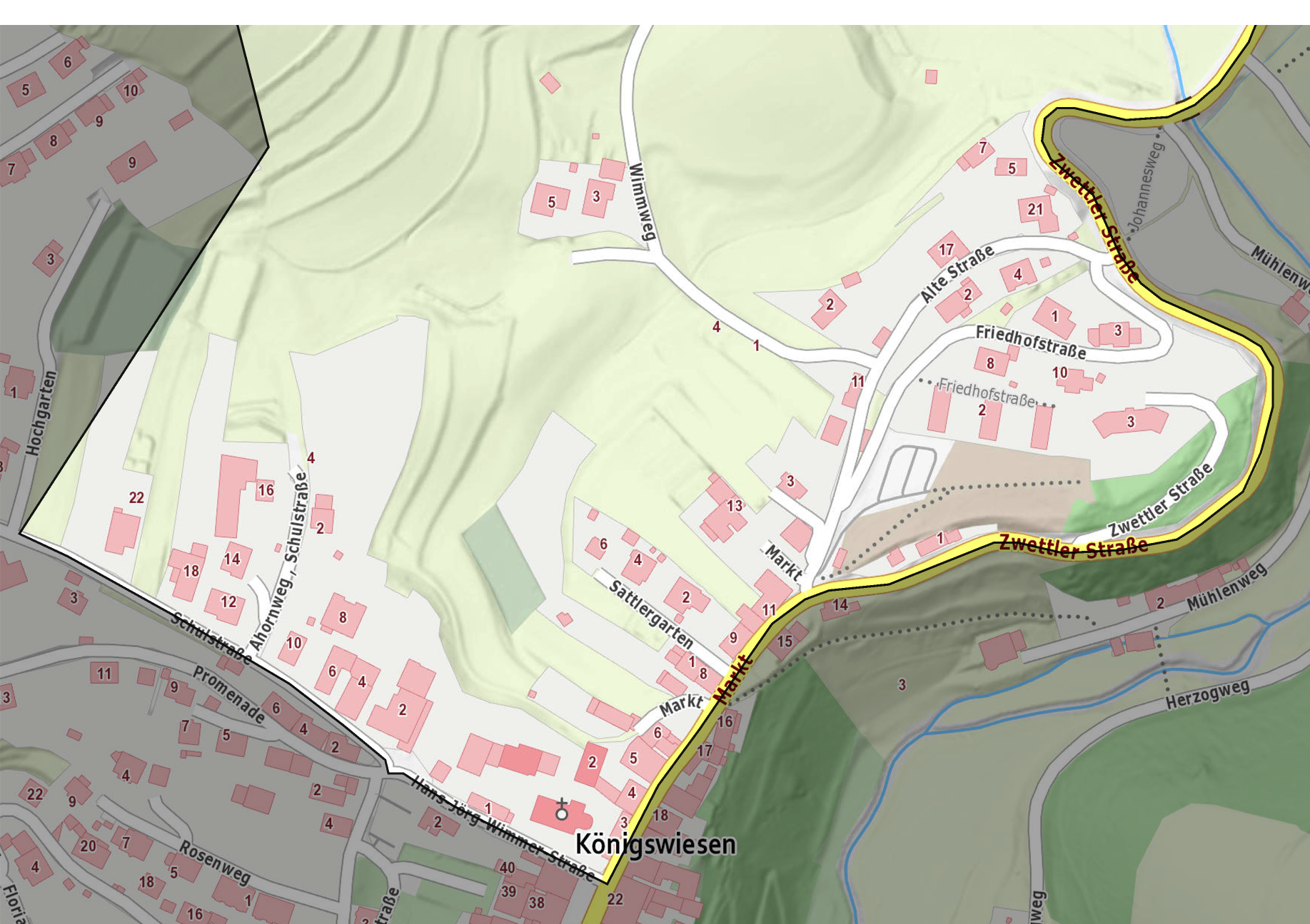Click the Herzogweg path label
The image size is (1310, 924).
click(1208, 694)
